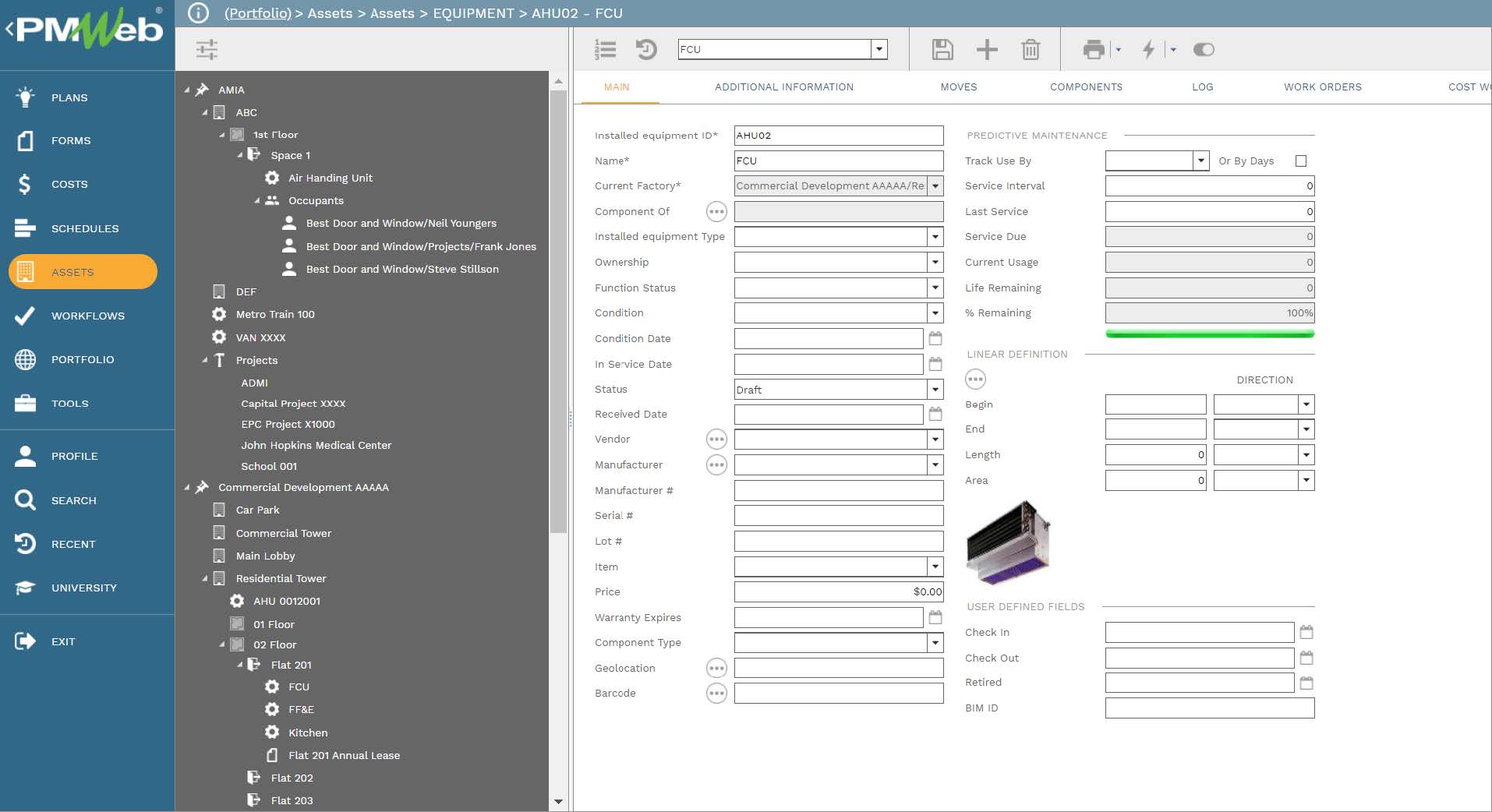Collapse the Projects tree node
This screenshot has height=812, width=1492.
(205, 360)
